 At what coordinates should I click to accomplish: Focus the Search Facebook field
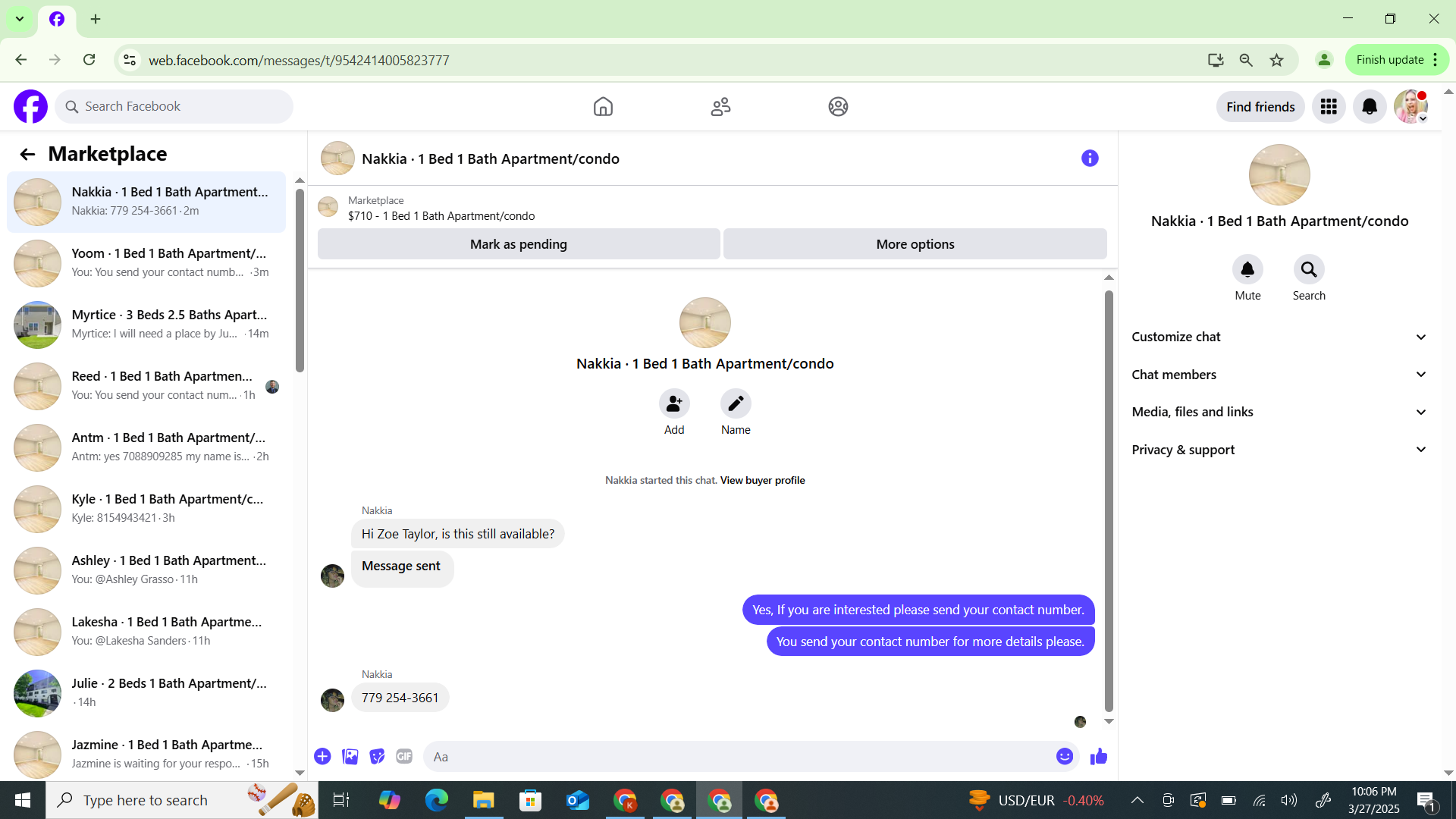(174, 107)
